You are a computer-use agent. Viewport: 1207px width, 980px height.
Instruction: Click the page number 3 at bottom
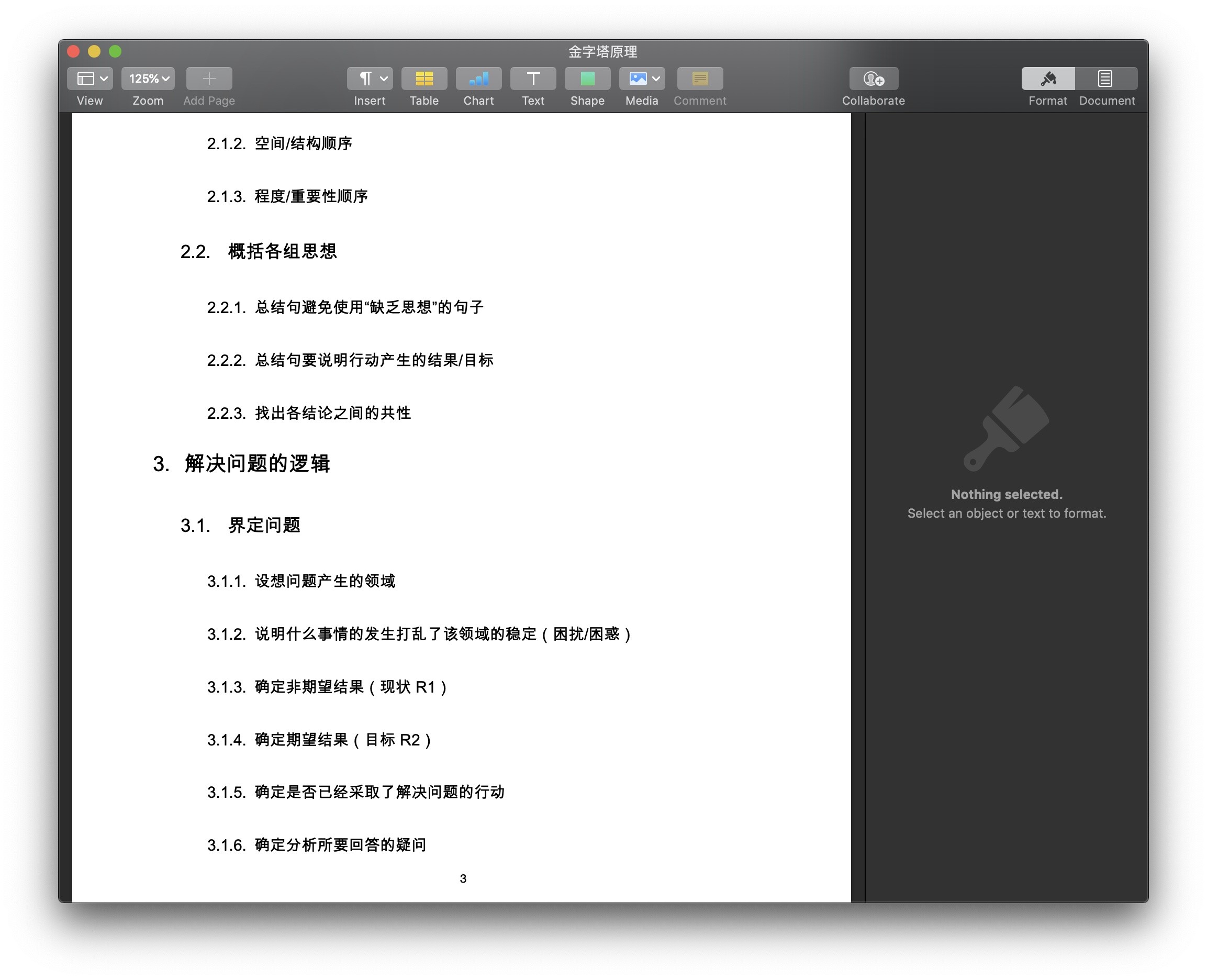463,878
